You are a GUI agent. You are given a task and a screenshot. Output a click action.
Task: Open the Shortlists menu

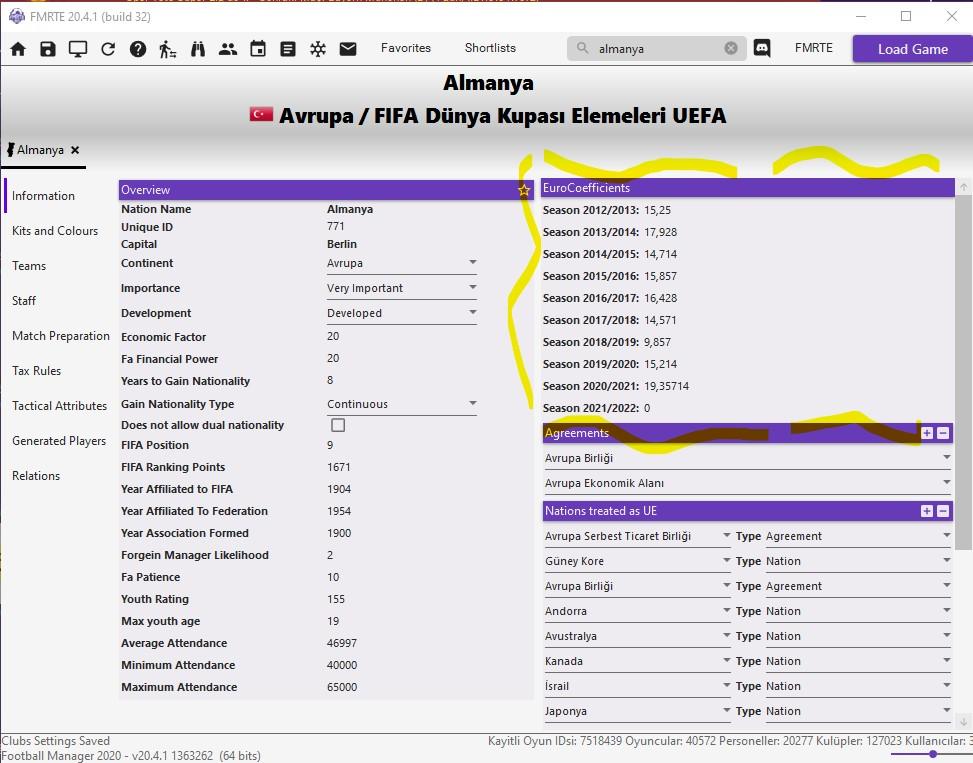pyautogui.click(x=490, y=48)
